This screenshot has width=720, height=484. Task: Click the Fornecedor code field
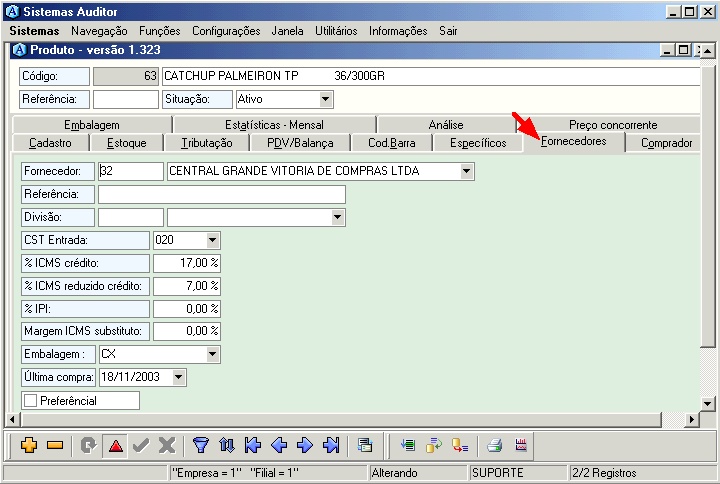pos(131,171)
